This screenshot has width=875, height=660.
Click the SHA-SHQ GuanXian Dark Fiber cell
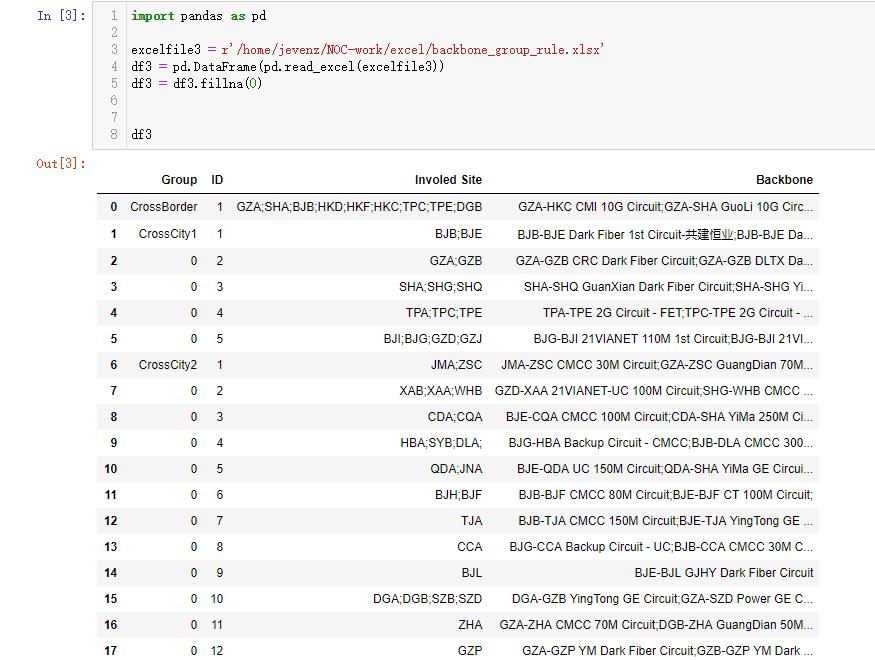[668, 287]
